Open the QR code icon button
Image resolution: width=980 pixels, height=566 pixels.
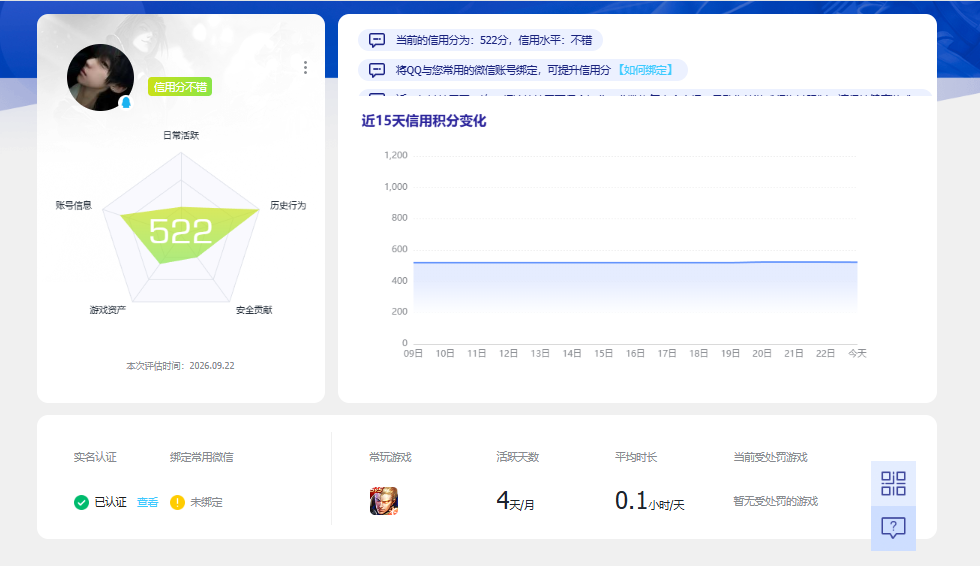click(893, 484)
